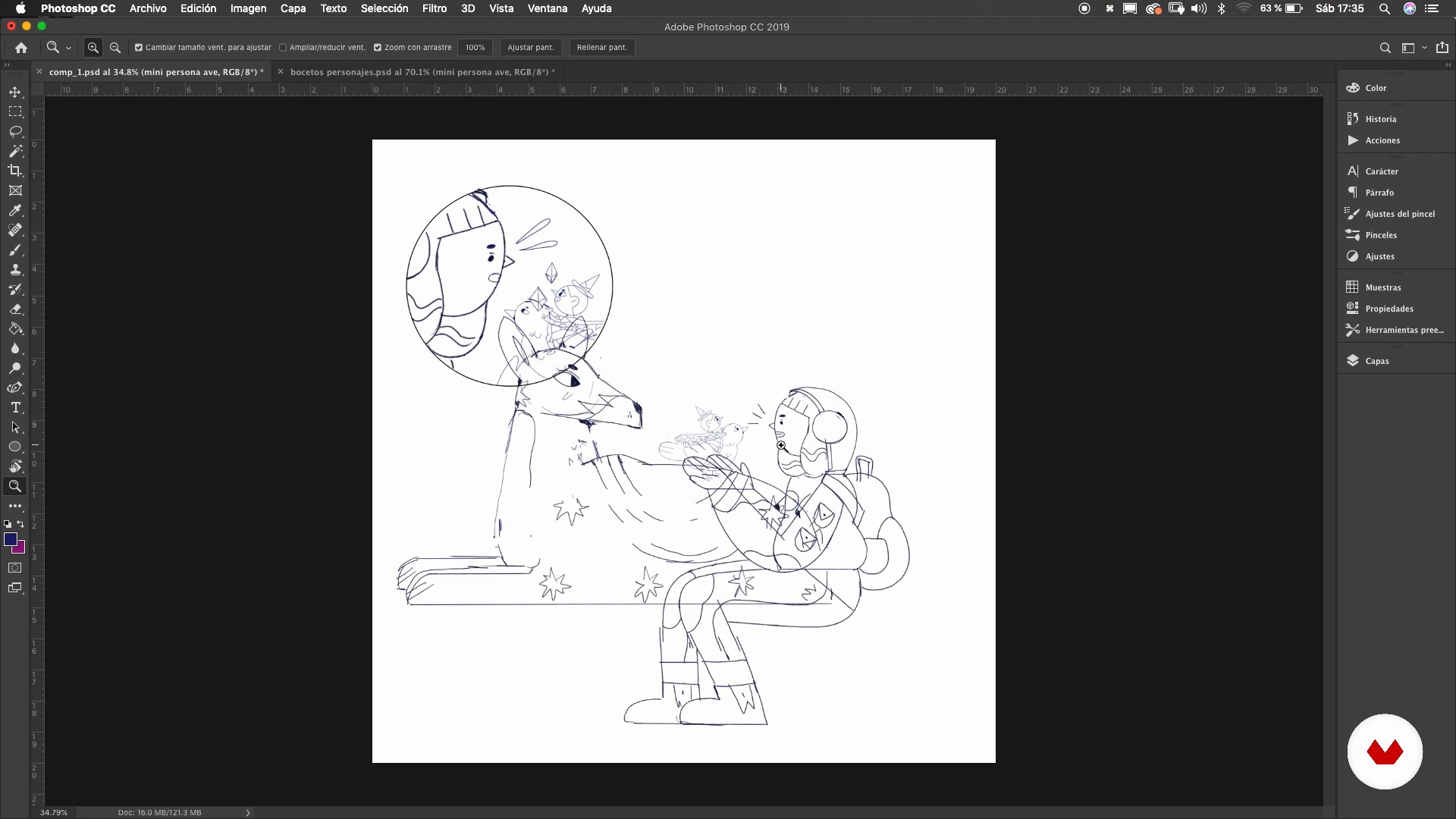Swap foreground and background colors
Viewport: 1456px width, 819px height.
tap(20, 523)
